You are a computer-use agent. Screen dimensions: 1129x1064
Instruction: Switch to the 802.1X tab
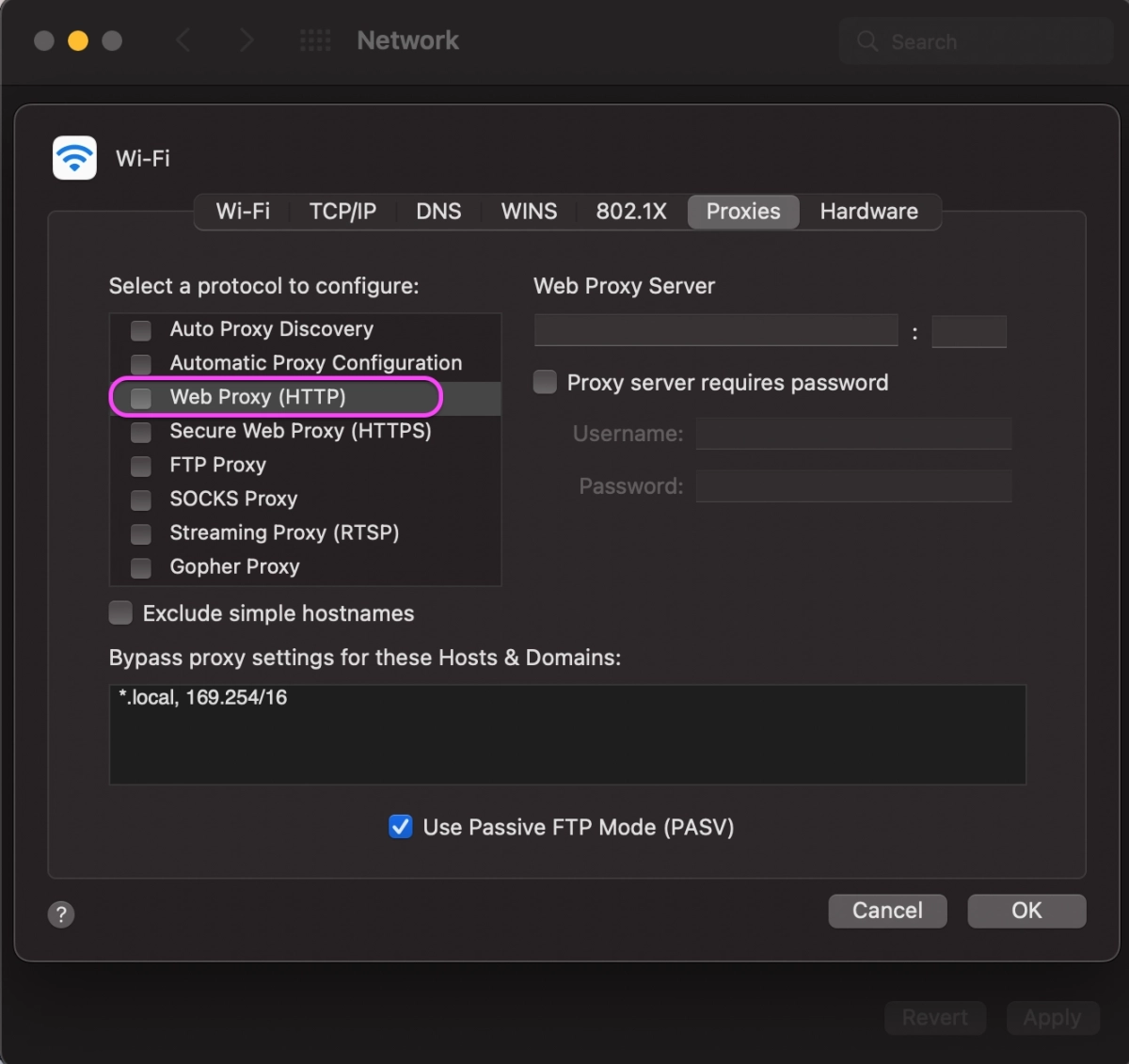point(631,212)
